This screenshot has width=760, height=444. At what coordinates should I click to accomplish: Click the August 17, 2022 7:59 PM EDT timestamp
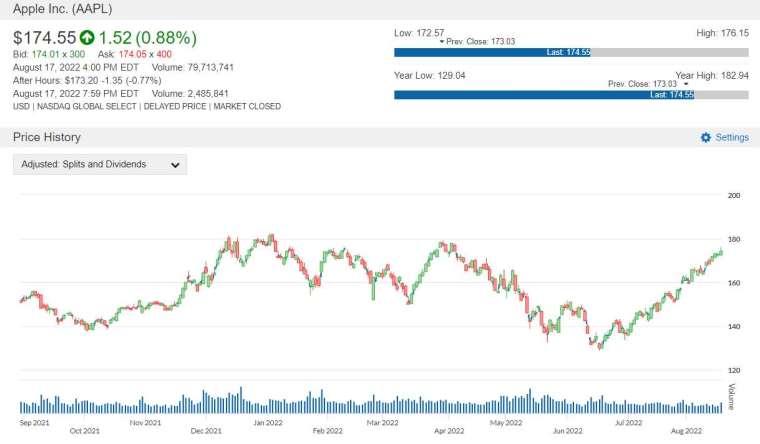click(x=76, y=94)
